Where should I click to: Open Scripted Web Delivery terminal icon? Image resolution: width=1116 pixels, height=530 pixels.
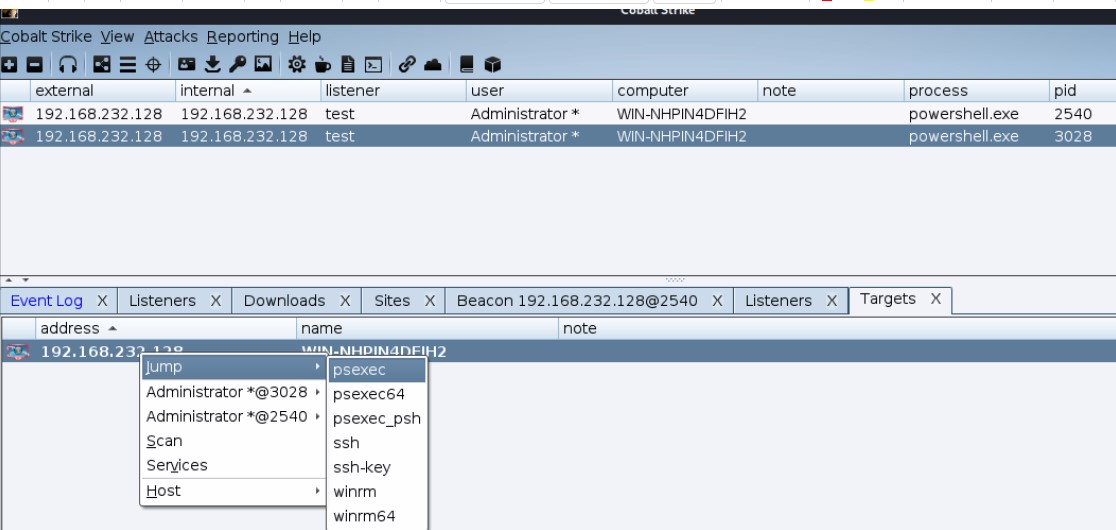[x=373, y=65]
